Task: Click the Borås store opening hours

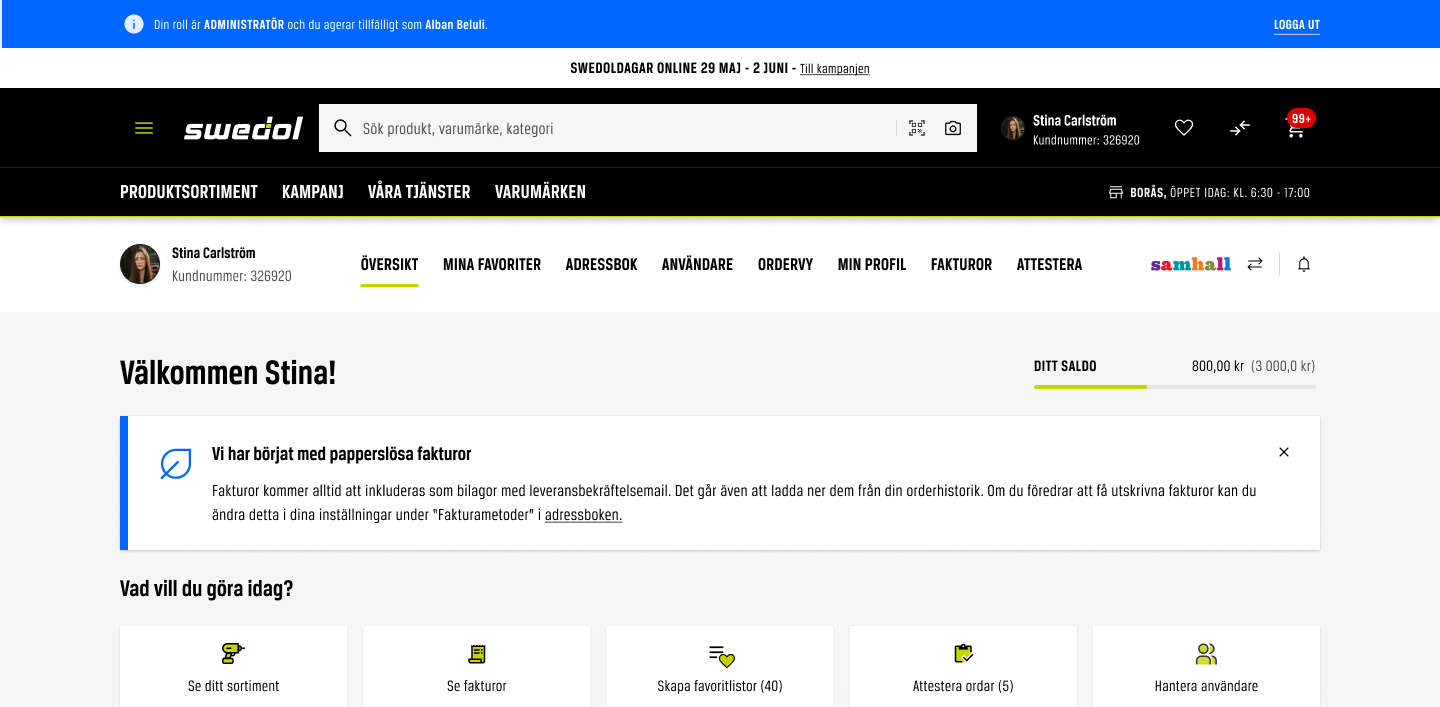Action: (x=1220, y=192)
